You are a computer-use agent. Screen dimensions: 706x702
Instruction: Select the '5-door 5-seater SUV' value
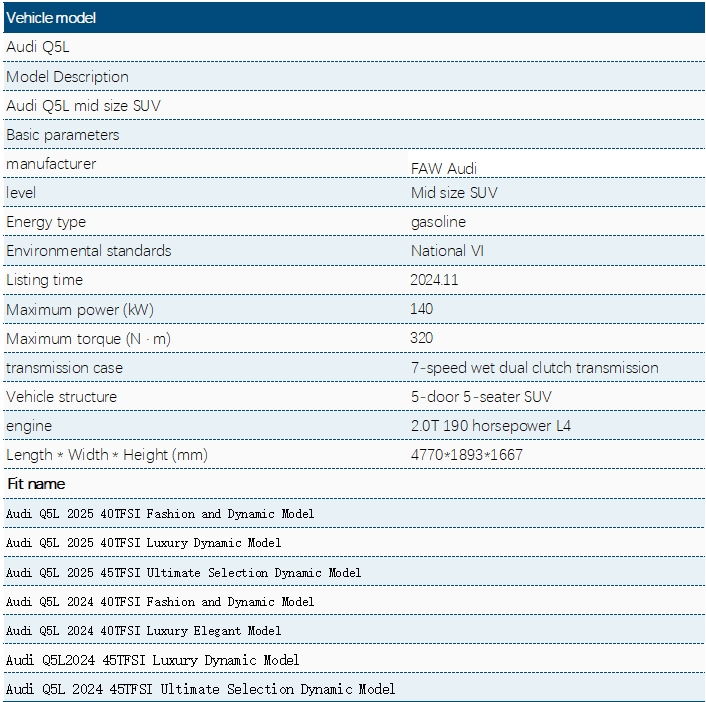coord(481,397)
